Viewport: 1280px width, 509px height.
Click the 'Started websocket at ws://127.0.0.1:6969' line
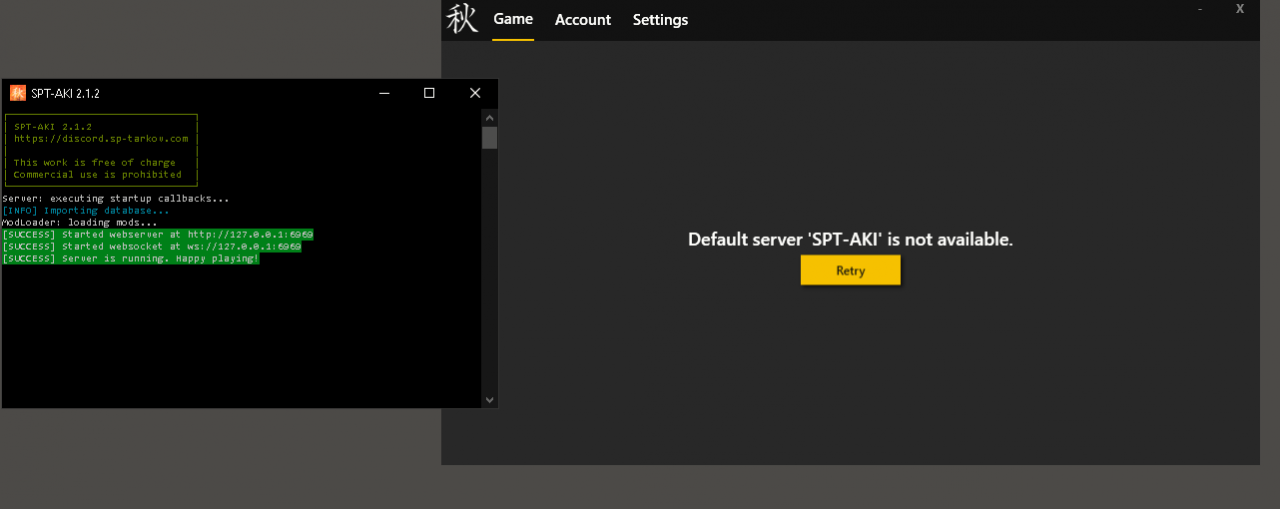151,247
